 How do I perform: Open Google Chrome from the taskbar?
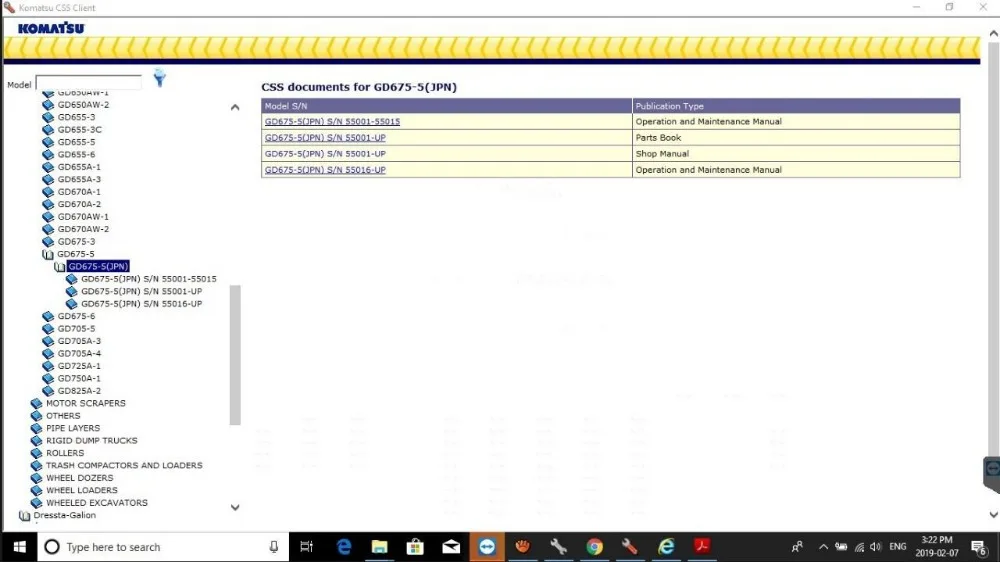(x=594, y=547)
